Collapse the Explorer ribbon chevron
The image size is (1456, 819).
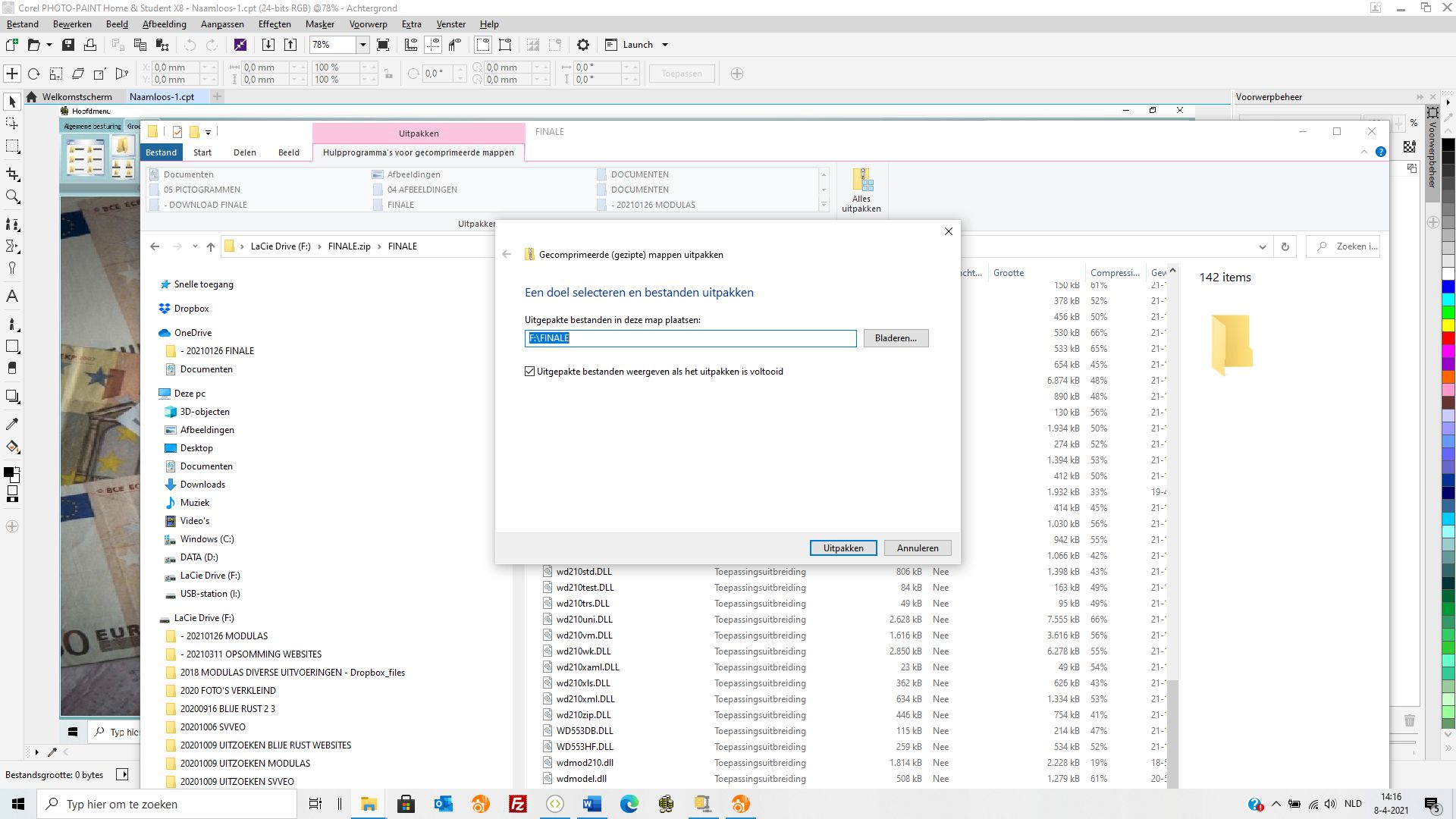click(1364, 152)
